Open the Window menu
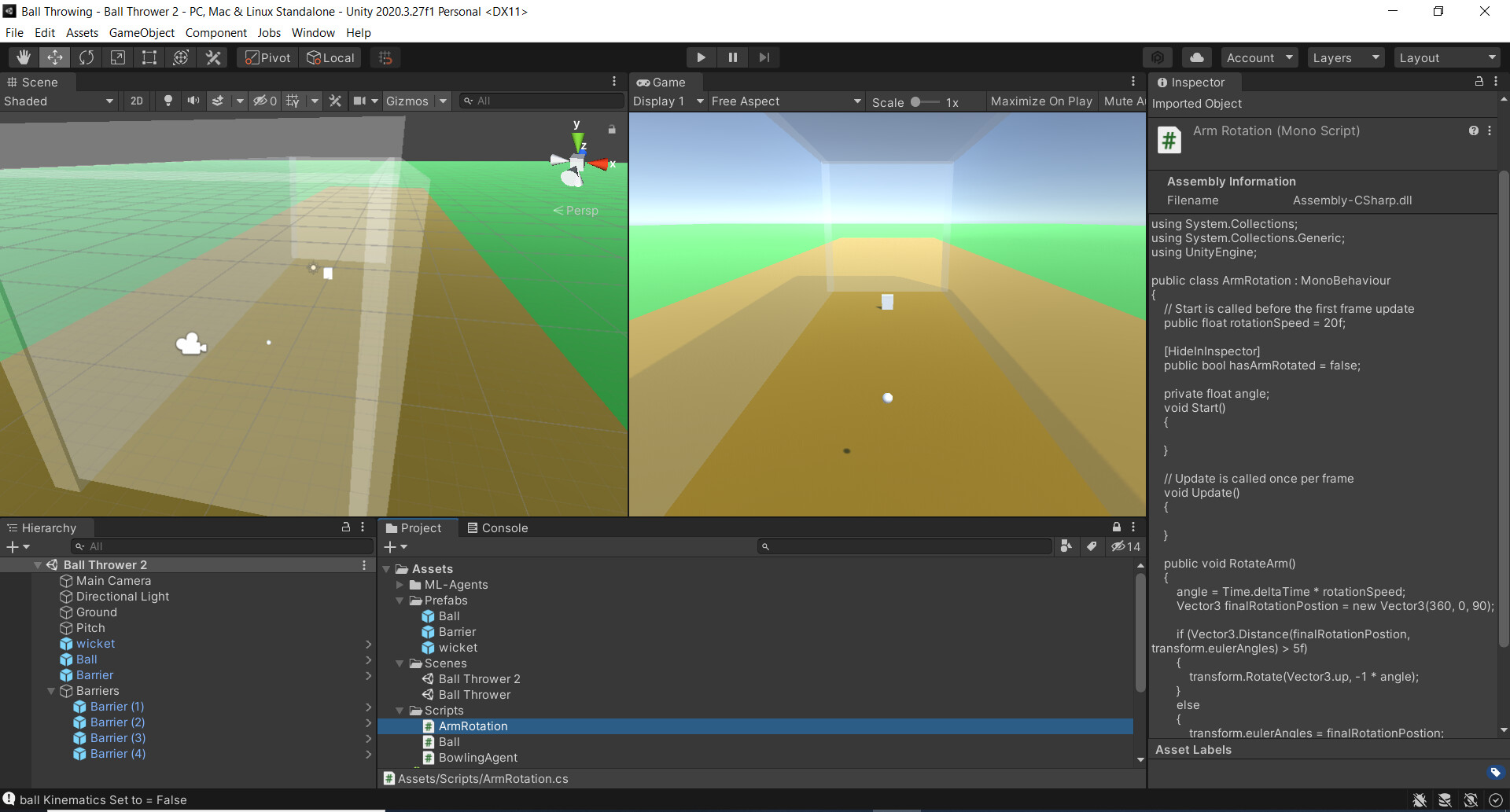This screenshot has height=812, width=1510. 313,32
